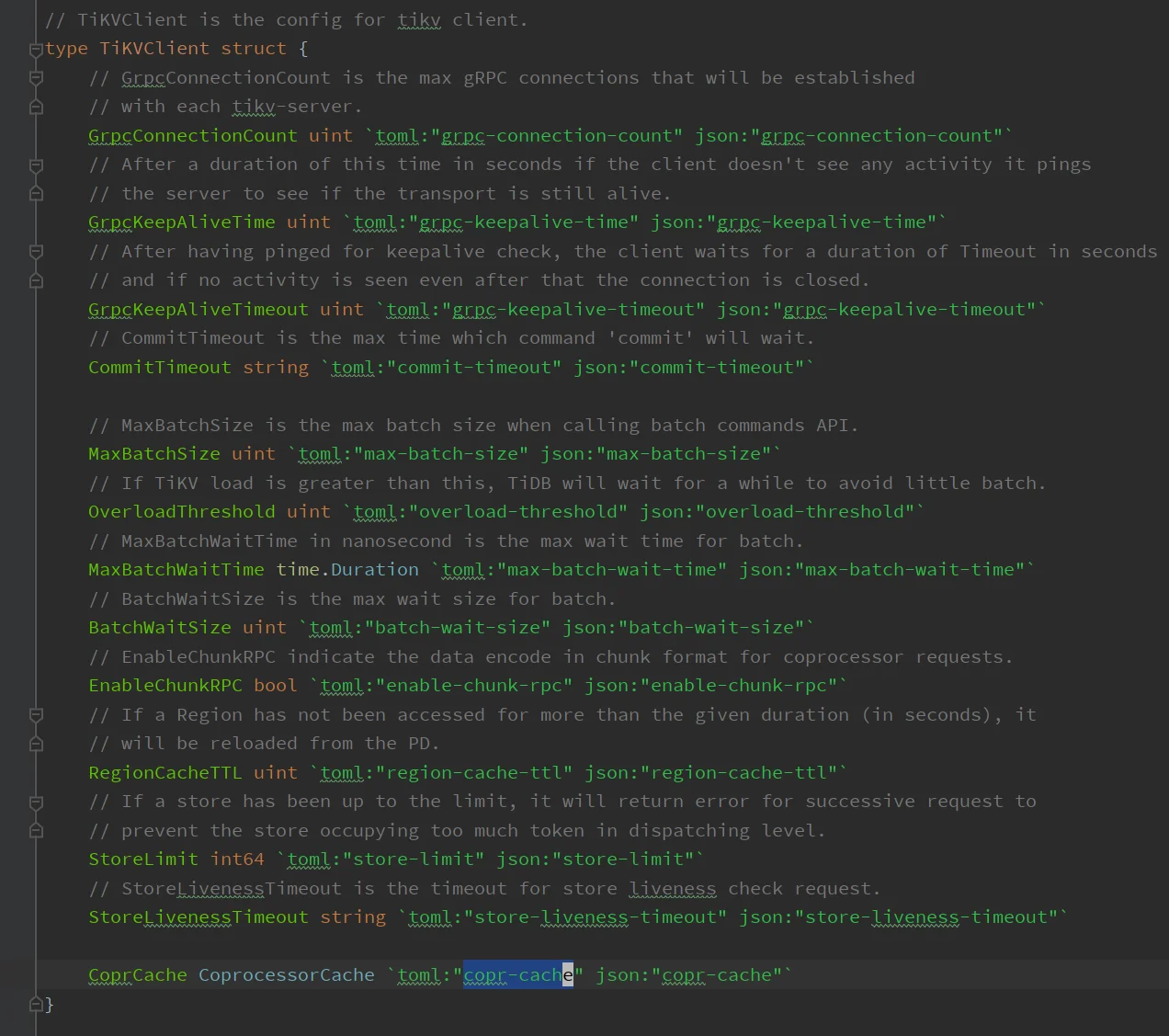Click fold end marker at 'the server to see' comment
The height and width of the screenshot is (1036, 1169).
[x=36, y=194]
